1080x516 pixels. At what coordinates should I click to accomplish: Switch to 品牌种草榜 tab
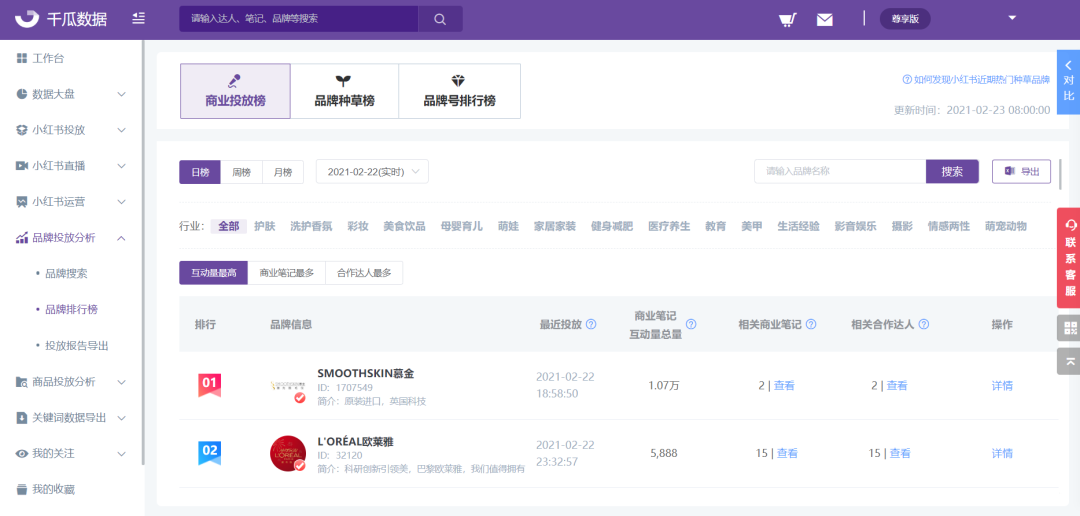(344, 91)
